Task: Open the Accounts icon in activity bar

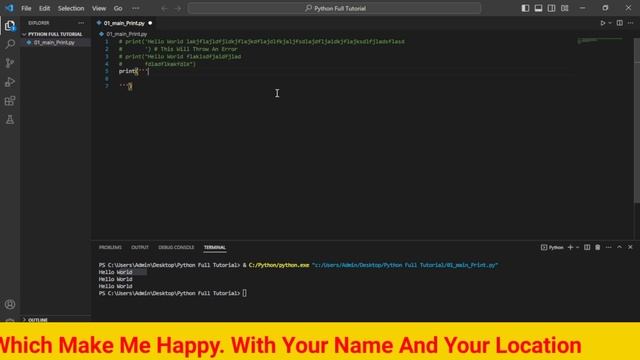Action: 10,304
